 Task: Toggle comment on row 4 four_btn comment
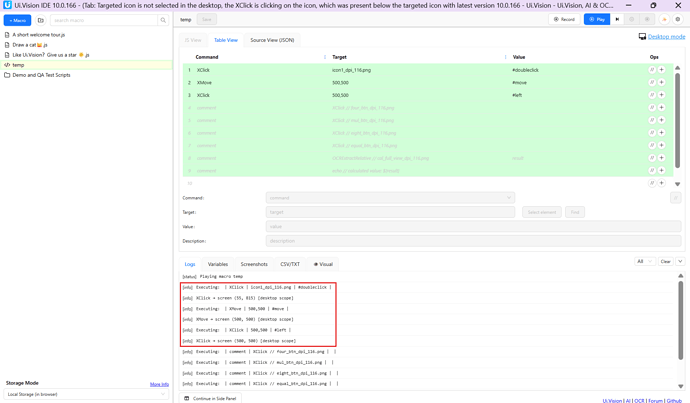(x=652, y=108)
